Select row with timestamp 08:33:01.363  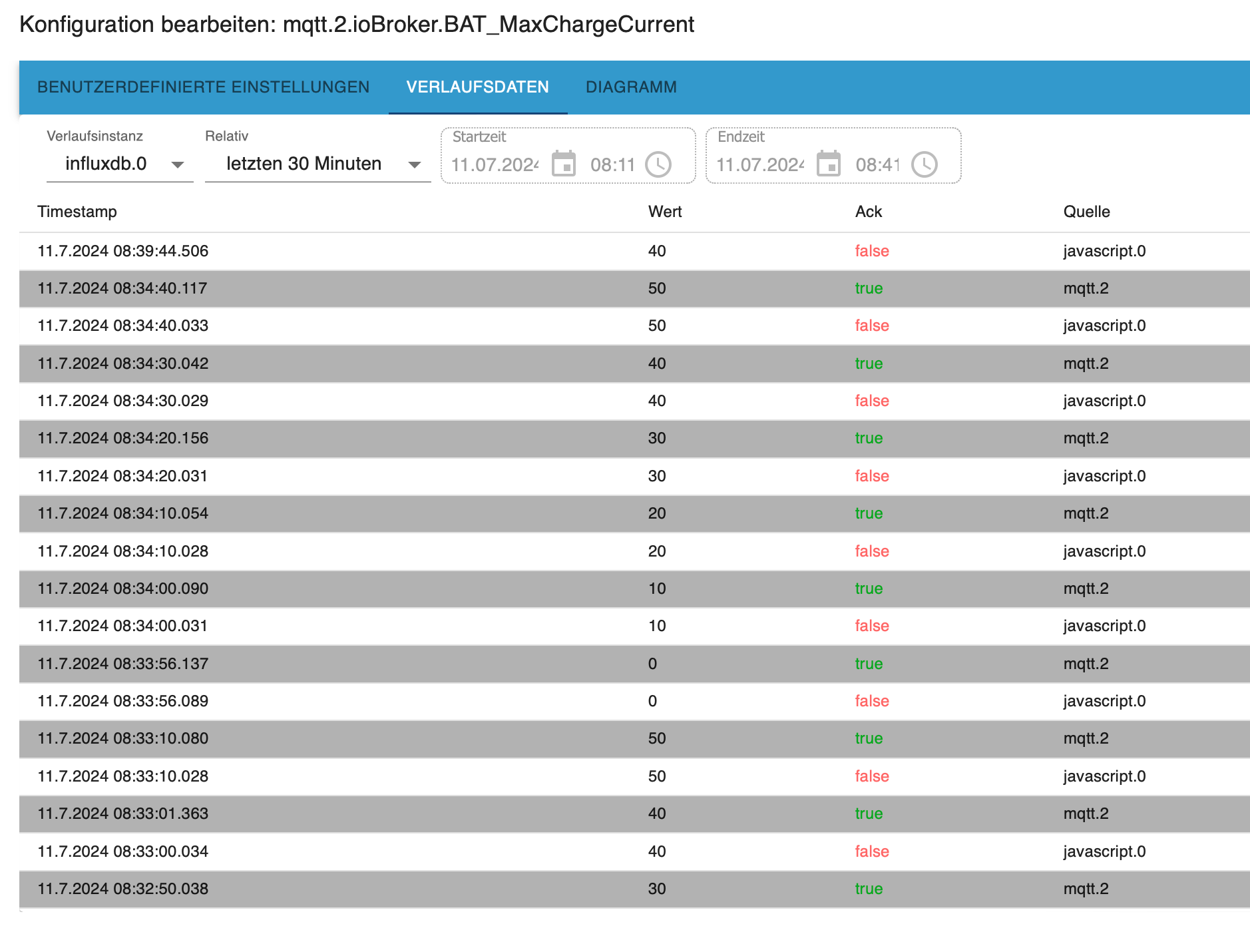click(634, 814)
